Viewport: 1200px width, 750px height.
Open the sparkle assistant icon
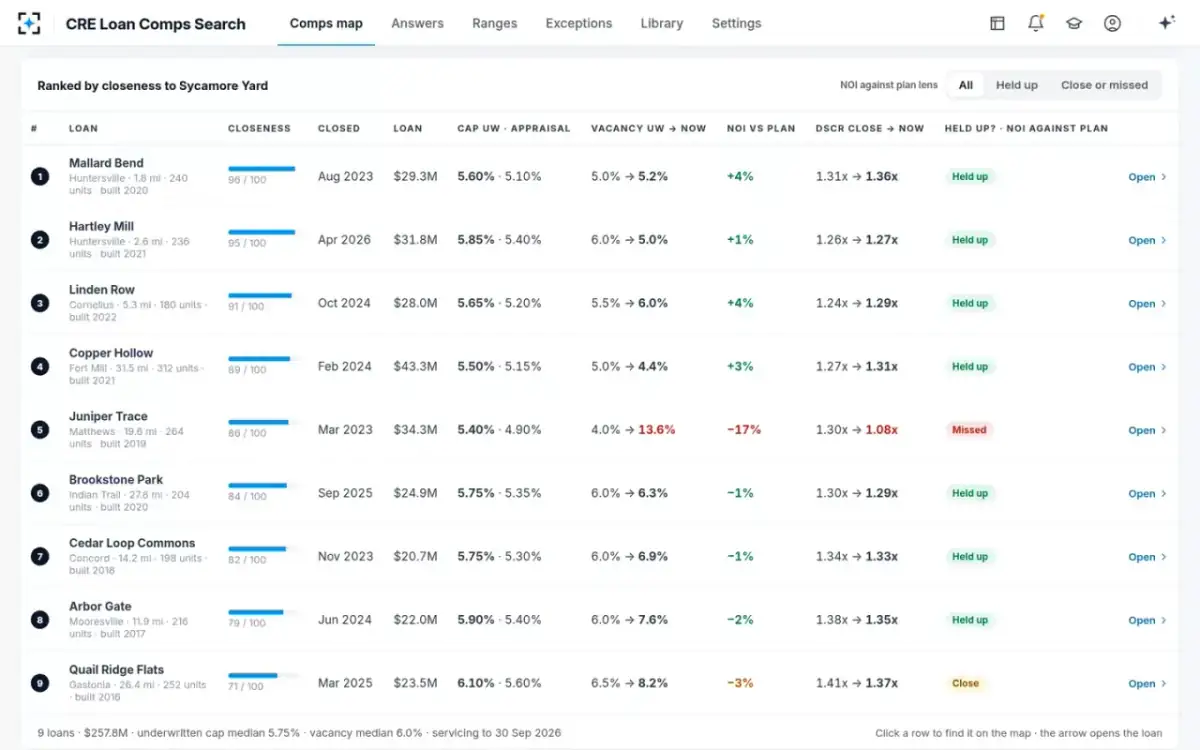1166,23
